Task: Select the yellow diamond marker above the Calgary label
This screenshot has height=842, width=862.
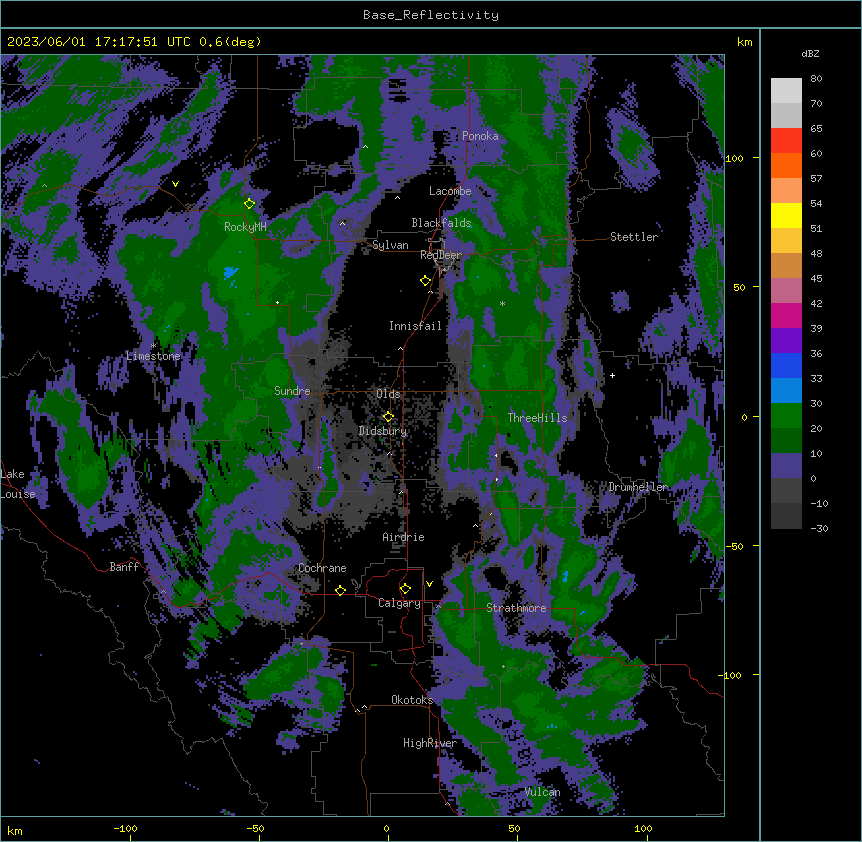Action: [x=405, y=589]
